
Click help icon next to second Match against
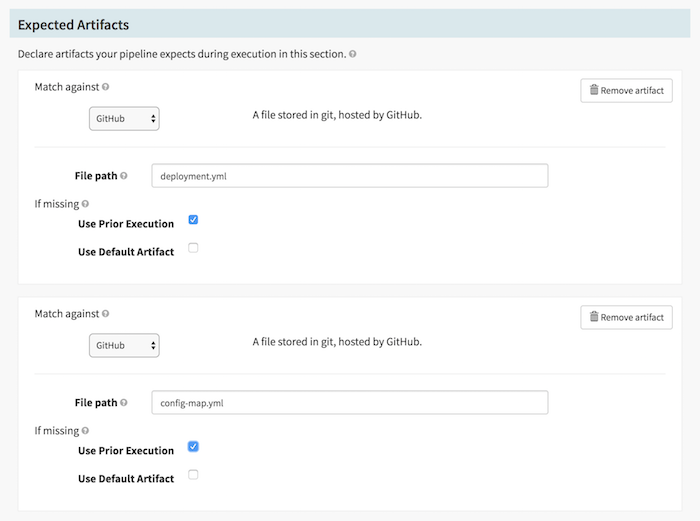(106, 314)
